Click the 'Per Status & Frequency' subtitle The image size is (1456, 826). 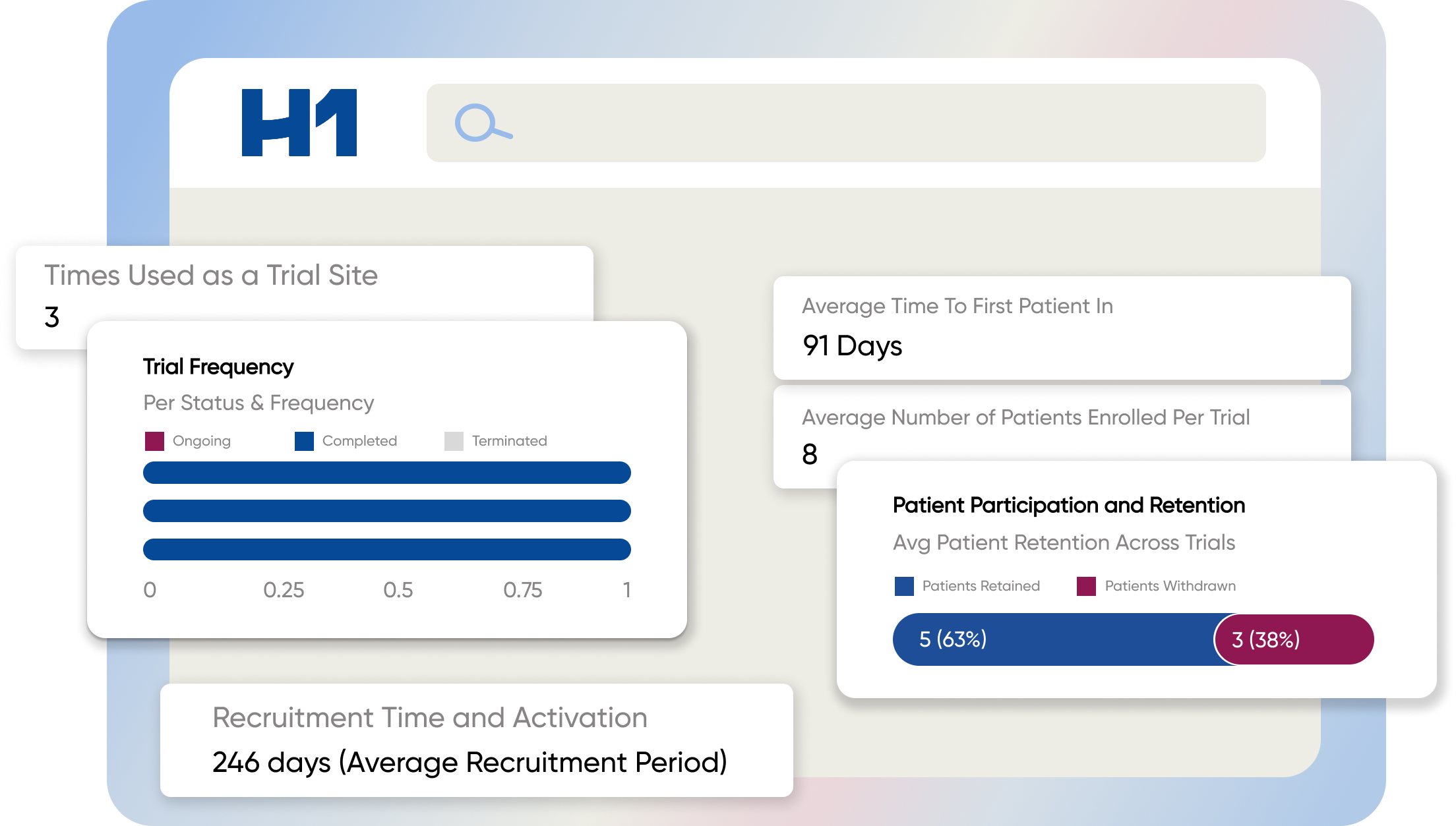pos(258,403)
